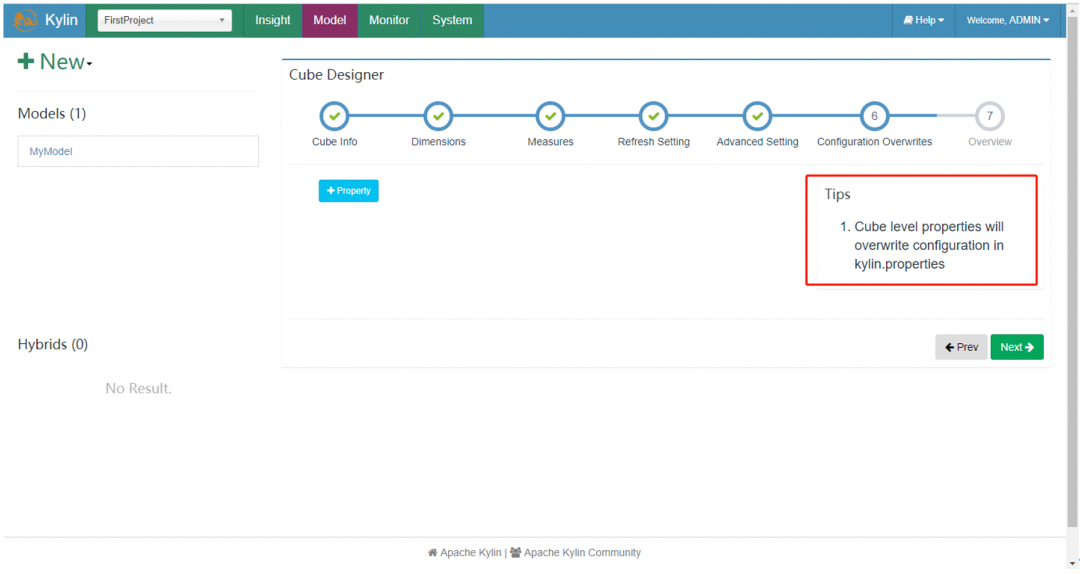1080x574 pixels.
Task: Go to the Cube Info step circle
Action: click(x=335, y=116)
